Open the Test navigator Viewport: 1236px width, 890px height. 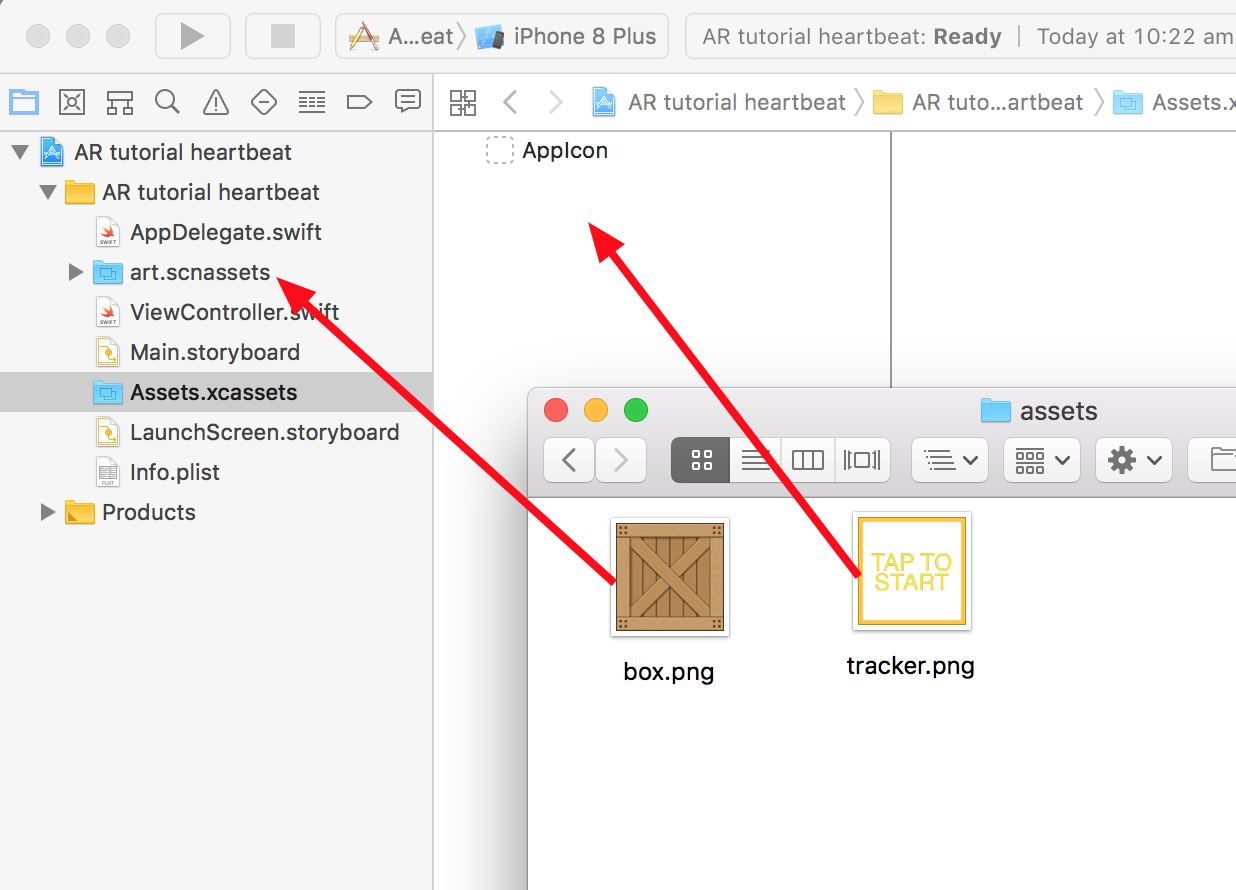[x=263, y=101]
